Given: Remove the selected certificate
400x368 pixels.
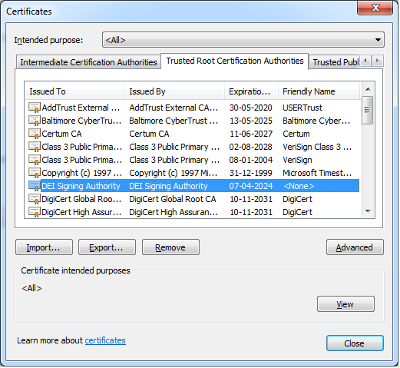Looking at the screenshot, I should [x=171, y=247].
